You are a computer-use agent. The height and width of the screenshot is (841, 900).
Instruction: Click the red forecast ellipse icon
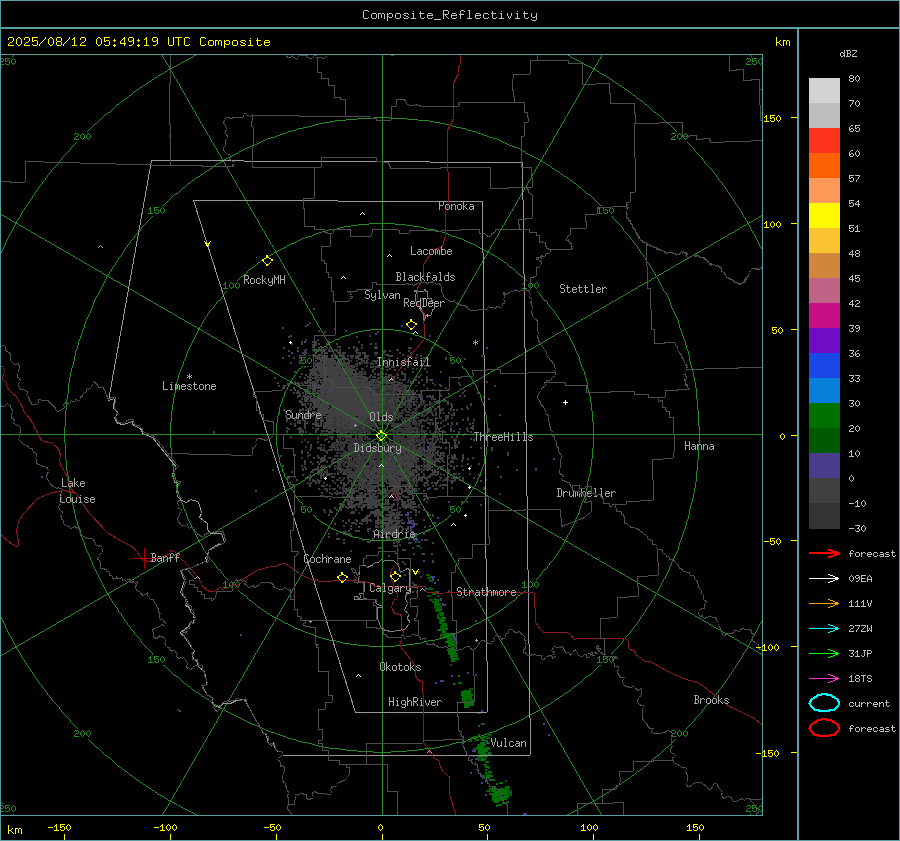pos(824,728)
